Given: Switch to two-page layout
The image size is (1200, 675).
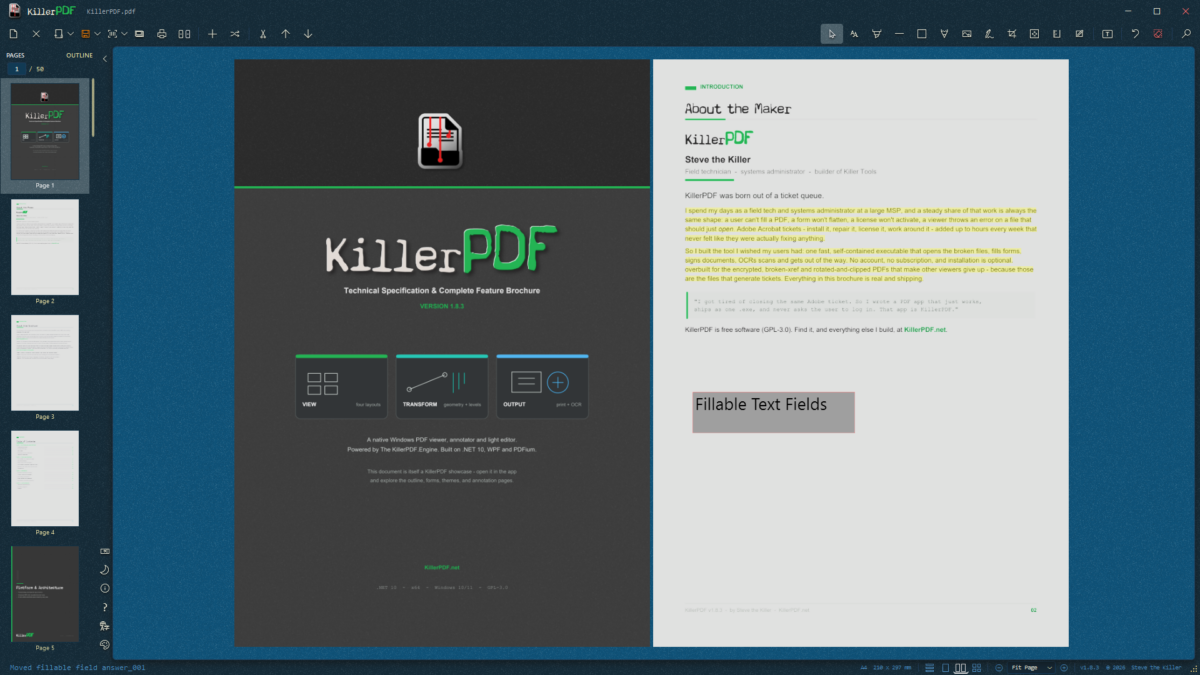Looking at the screenshot, I should pos(961,667).
